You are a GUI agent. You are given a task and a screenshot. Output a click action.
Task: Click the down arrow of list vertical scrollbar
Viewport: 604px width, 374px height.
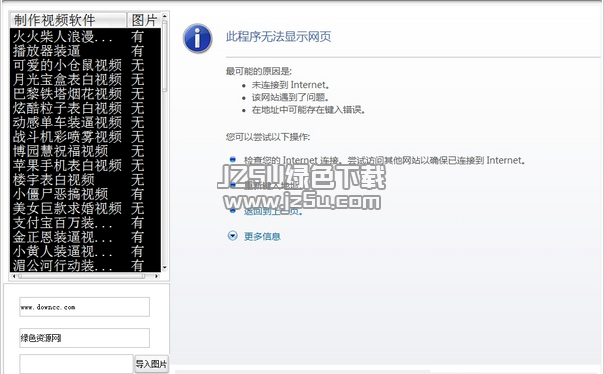click(x=164, y=268)
